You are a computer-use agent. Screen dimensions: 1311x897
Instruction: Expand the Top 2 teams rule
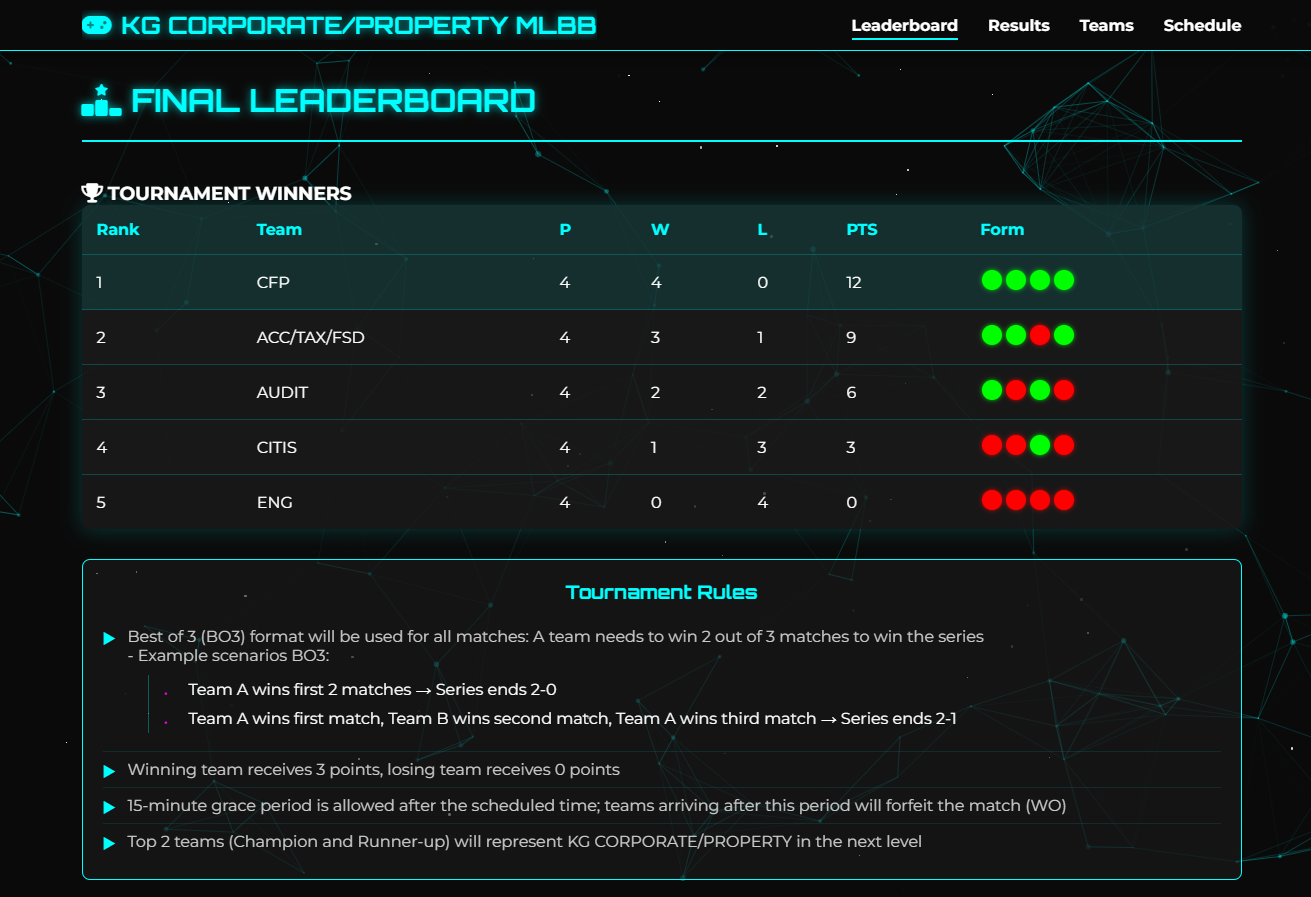coord(109,842)
